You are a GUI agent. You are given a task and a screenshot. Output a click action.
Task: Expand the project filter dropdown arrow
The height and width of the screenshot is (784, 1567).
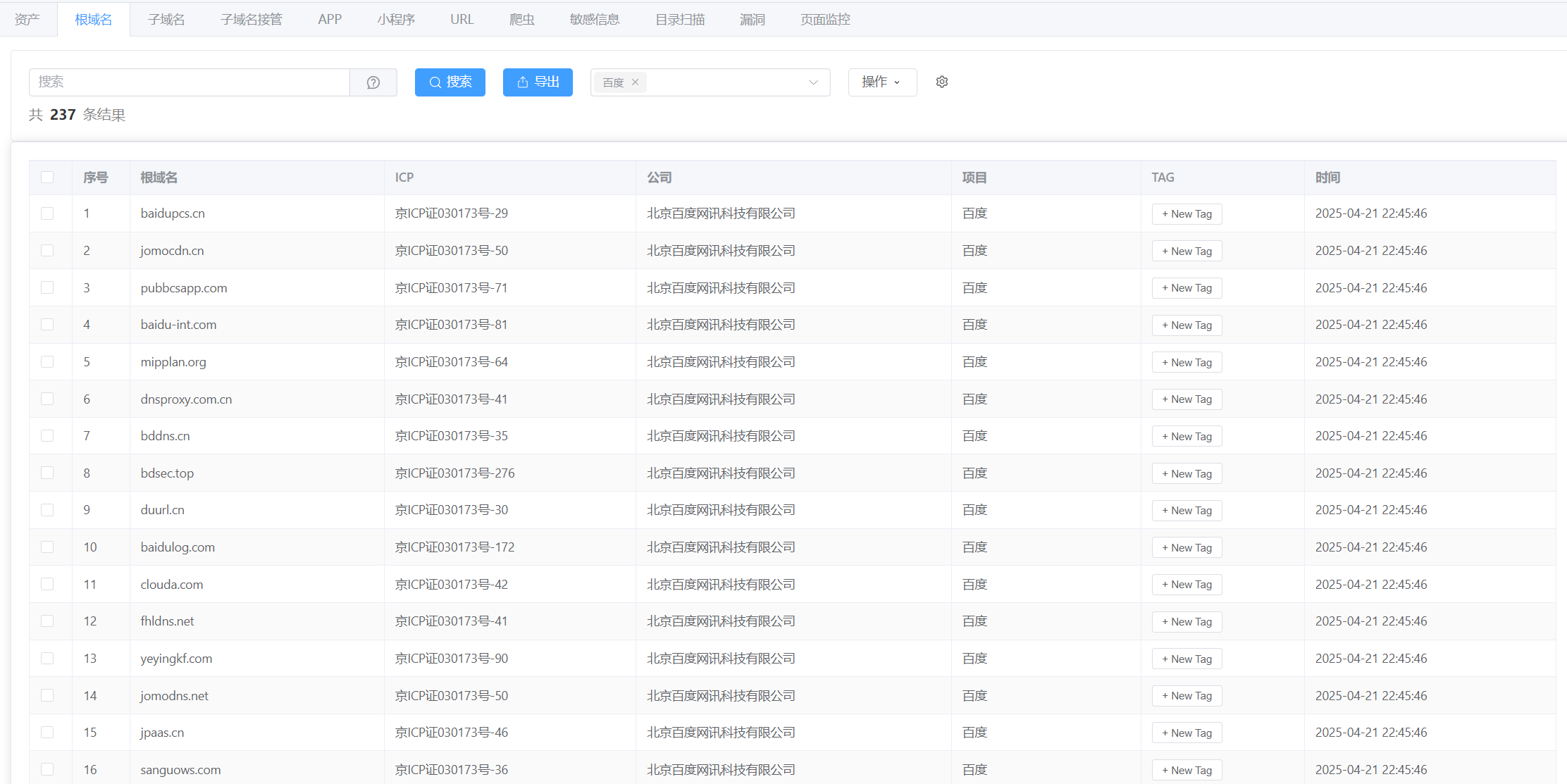point(813,82)
